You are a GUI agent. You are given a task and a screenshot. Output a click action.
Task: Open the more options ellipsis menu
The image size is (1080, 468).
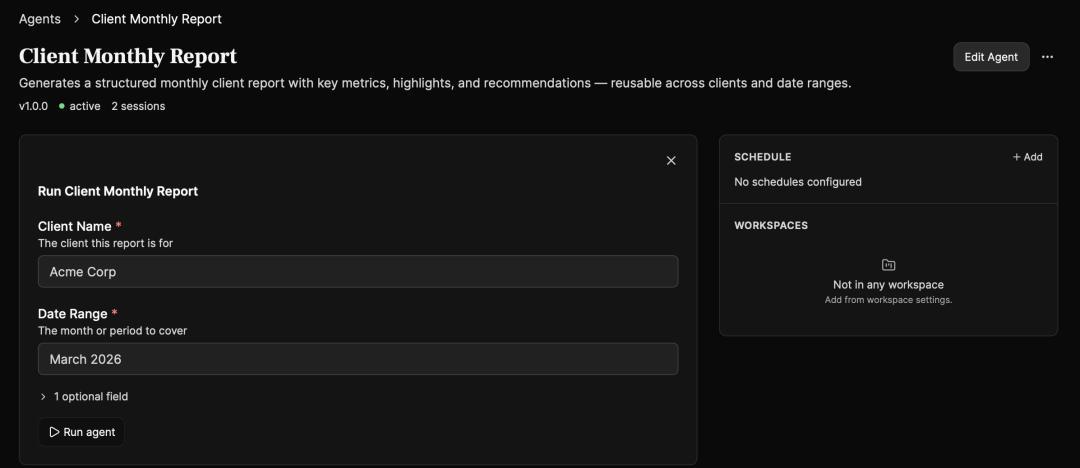tap(1047, 57)
